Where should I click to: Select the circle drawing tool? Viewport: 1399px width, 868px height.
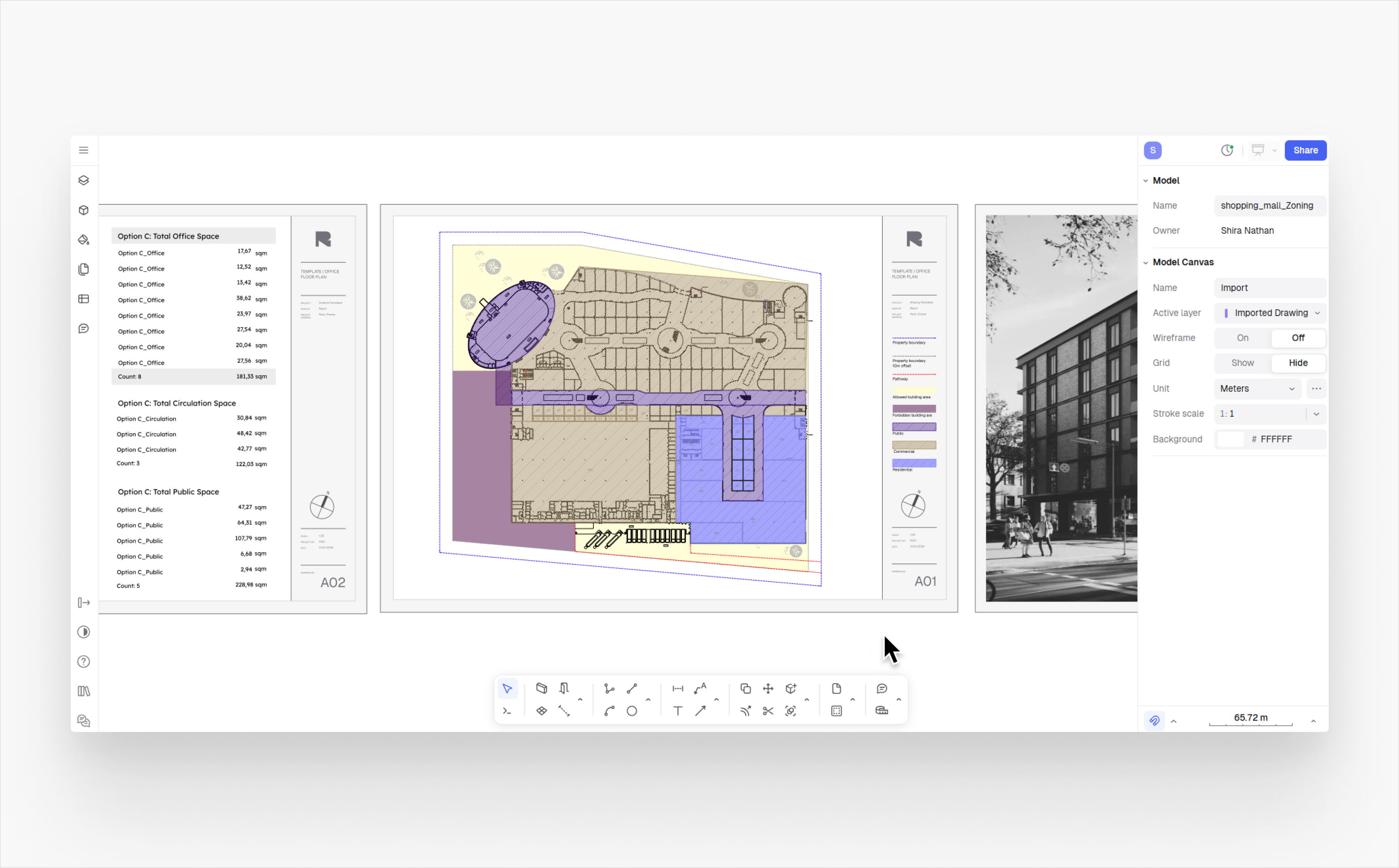click(x=631, y=711)
